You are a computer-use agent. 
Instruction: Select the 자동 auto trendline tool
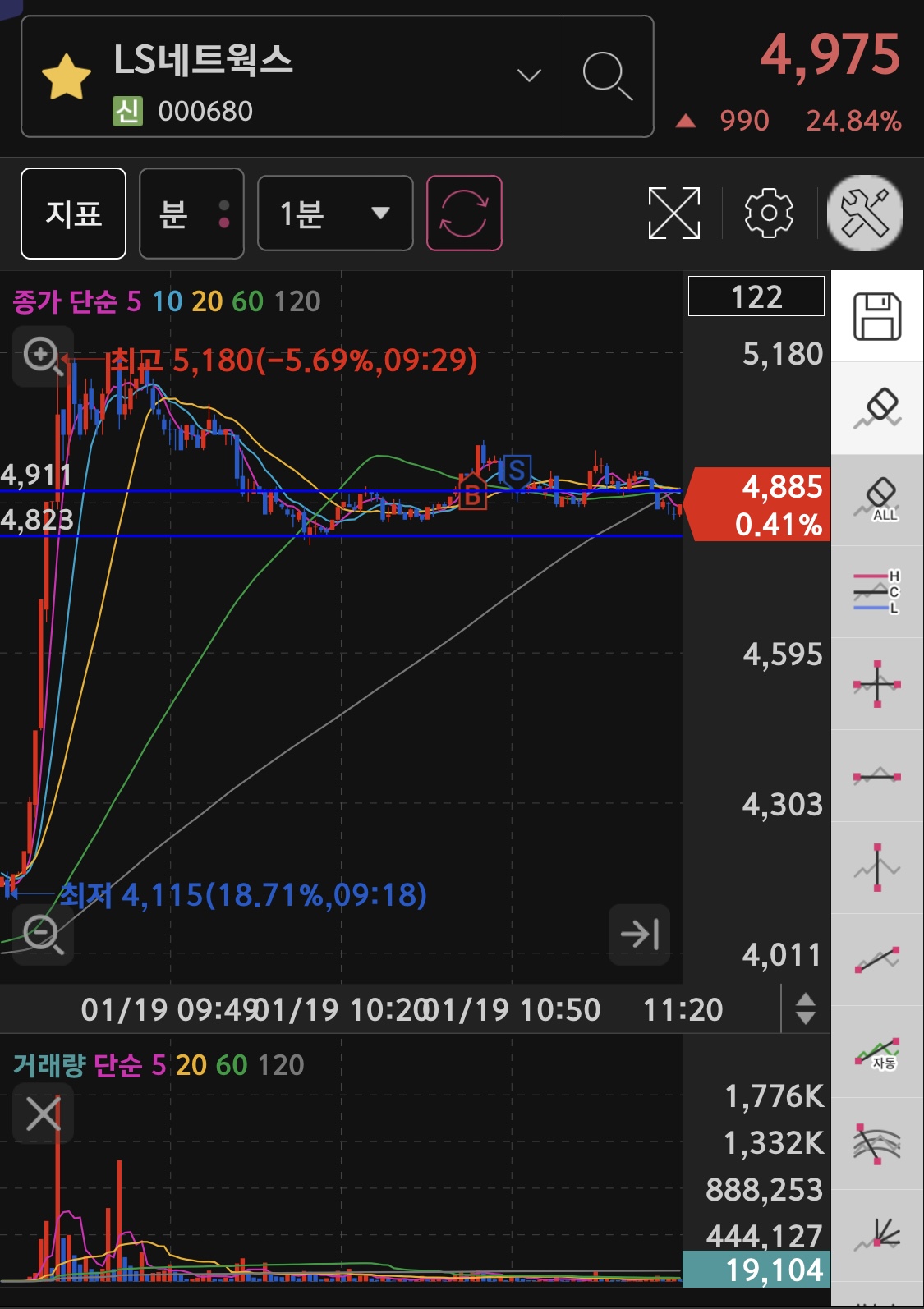coord(877,1052)
